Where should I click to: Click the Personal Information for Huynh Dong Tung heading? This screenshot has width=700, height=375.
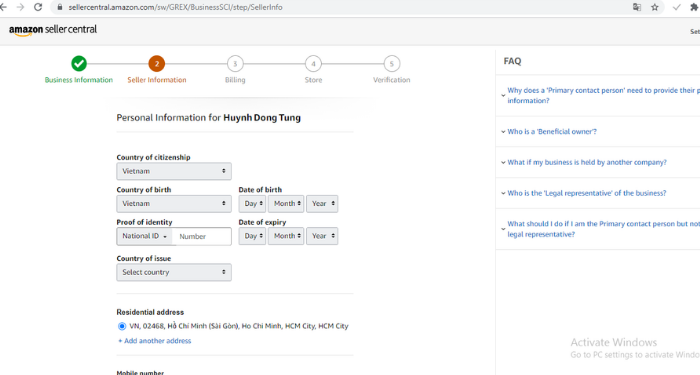pos(208,118)
